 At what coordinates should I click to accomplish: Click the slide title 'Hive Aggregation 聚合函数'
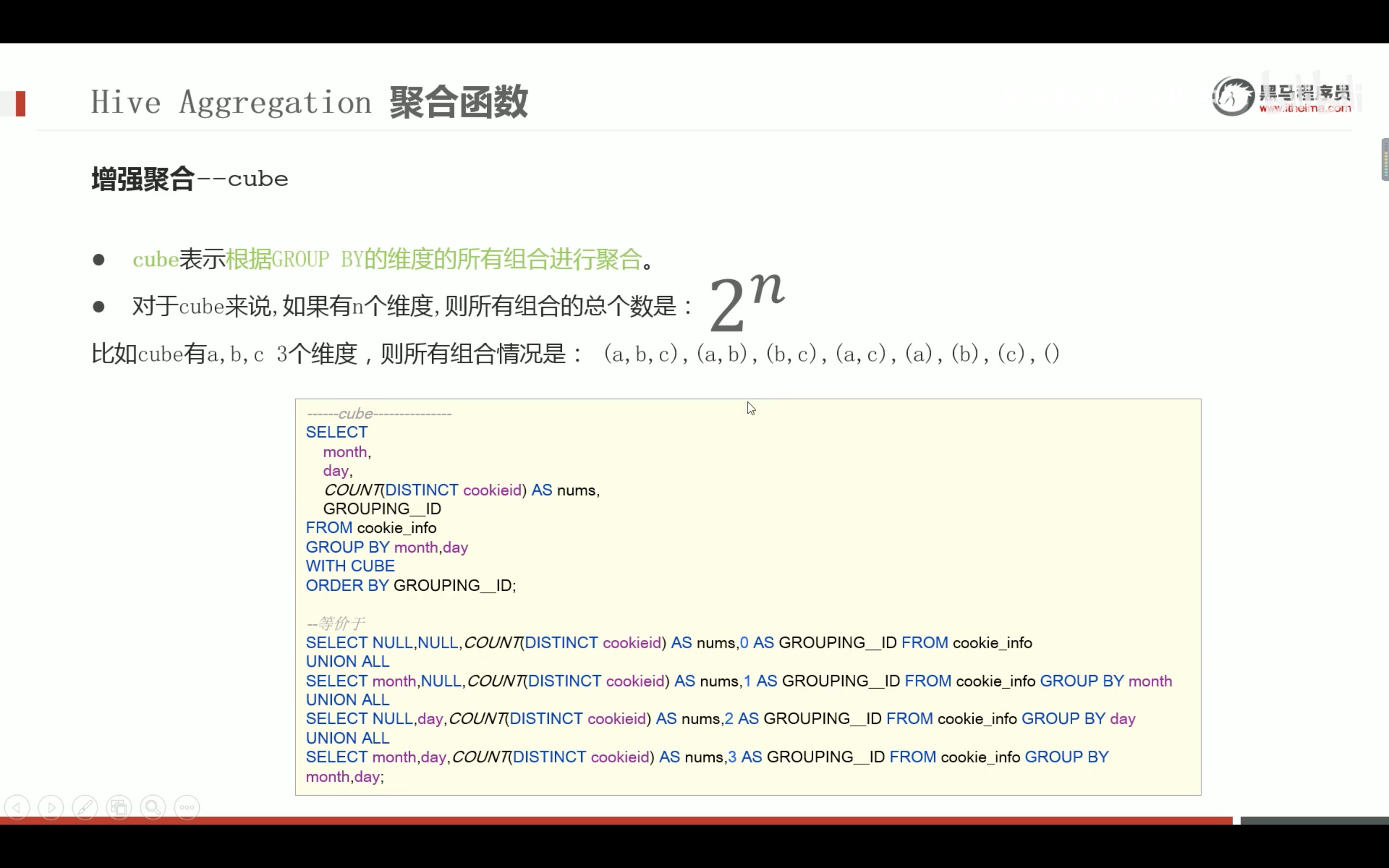point(309,102)
